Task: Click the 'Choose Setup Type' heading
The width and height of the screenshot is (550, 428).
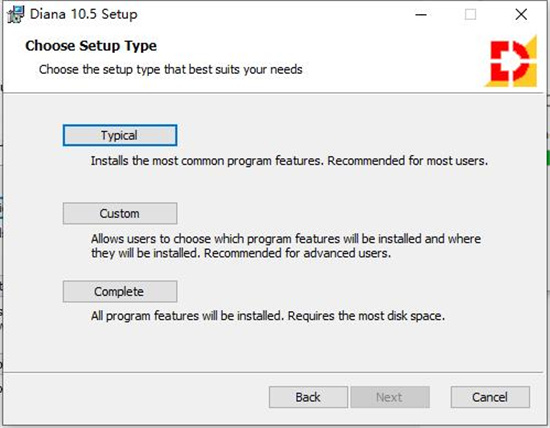Action: pyautogui.click(x=91, y=46)
